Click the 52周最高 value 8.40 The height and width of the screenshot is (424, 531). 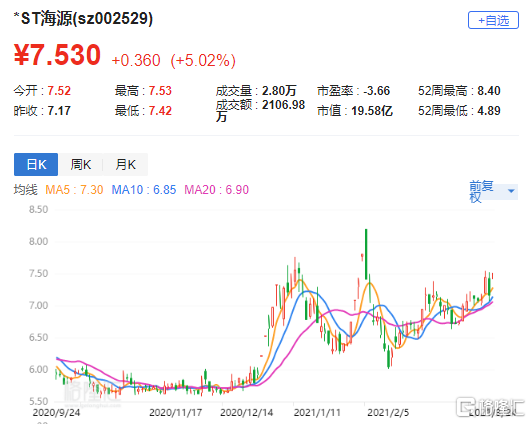click(x=489, y=91)
